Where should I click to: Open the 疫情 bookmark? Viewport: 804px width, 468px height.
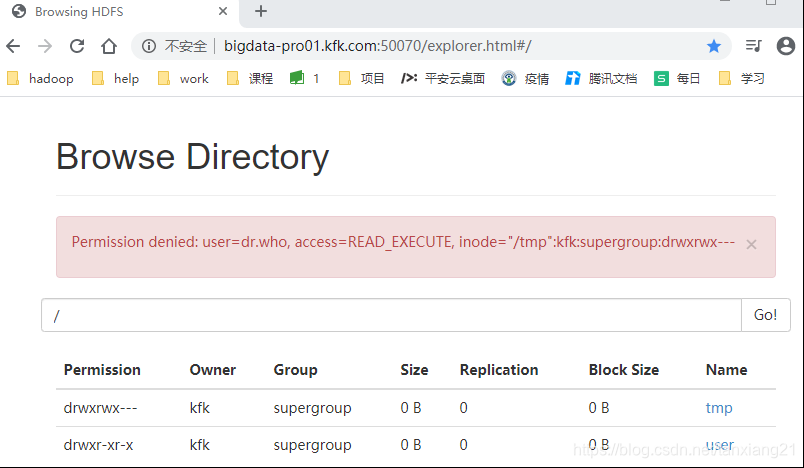point(526,78)
